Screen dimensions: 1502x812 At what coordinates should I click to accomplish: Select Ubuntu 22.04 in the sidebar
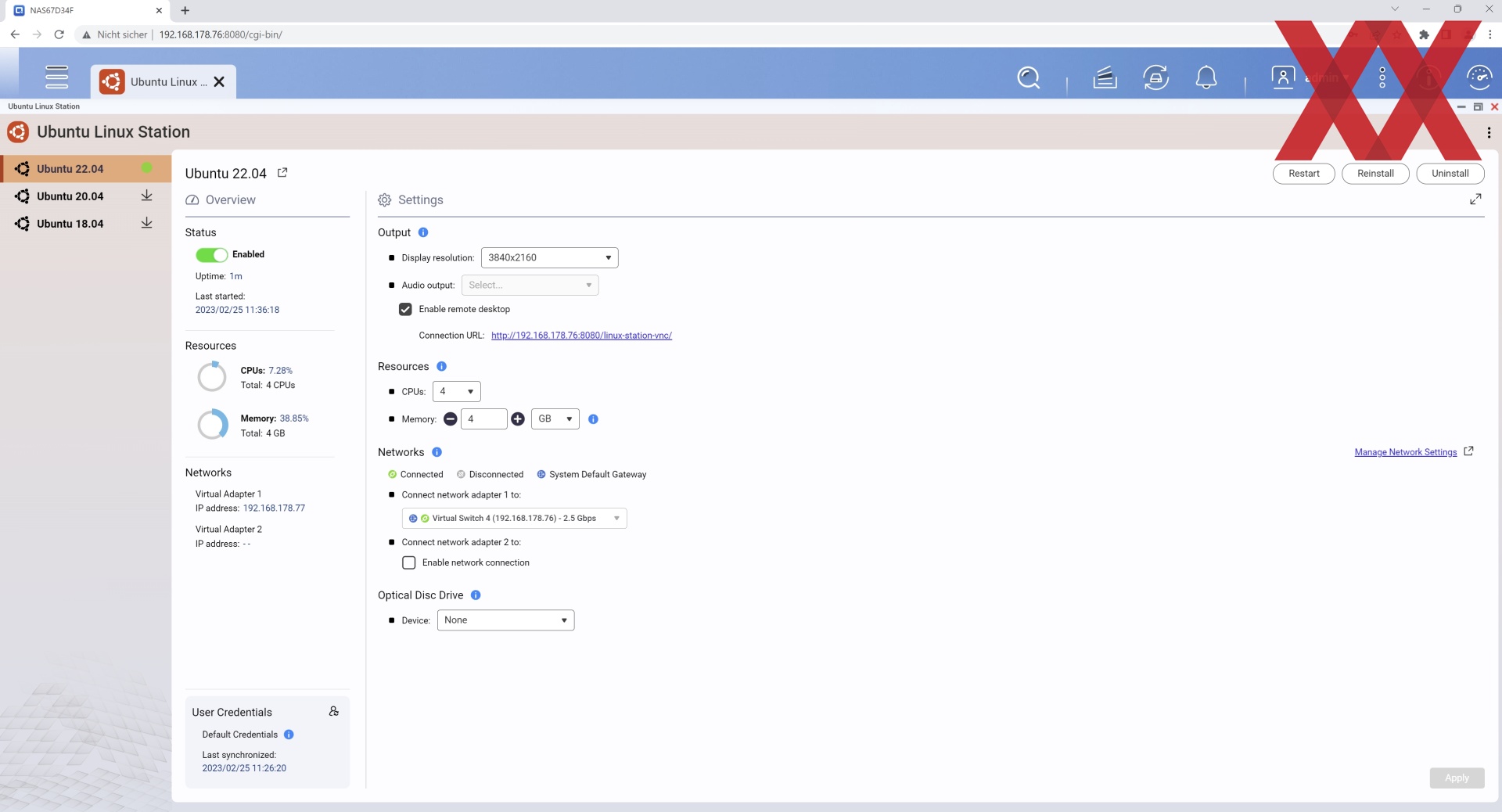point(86,169)
